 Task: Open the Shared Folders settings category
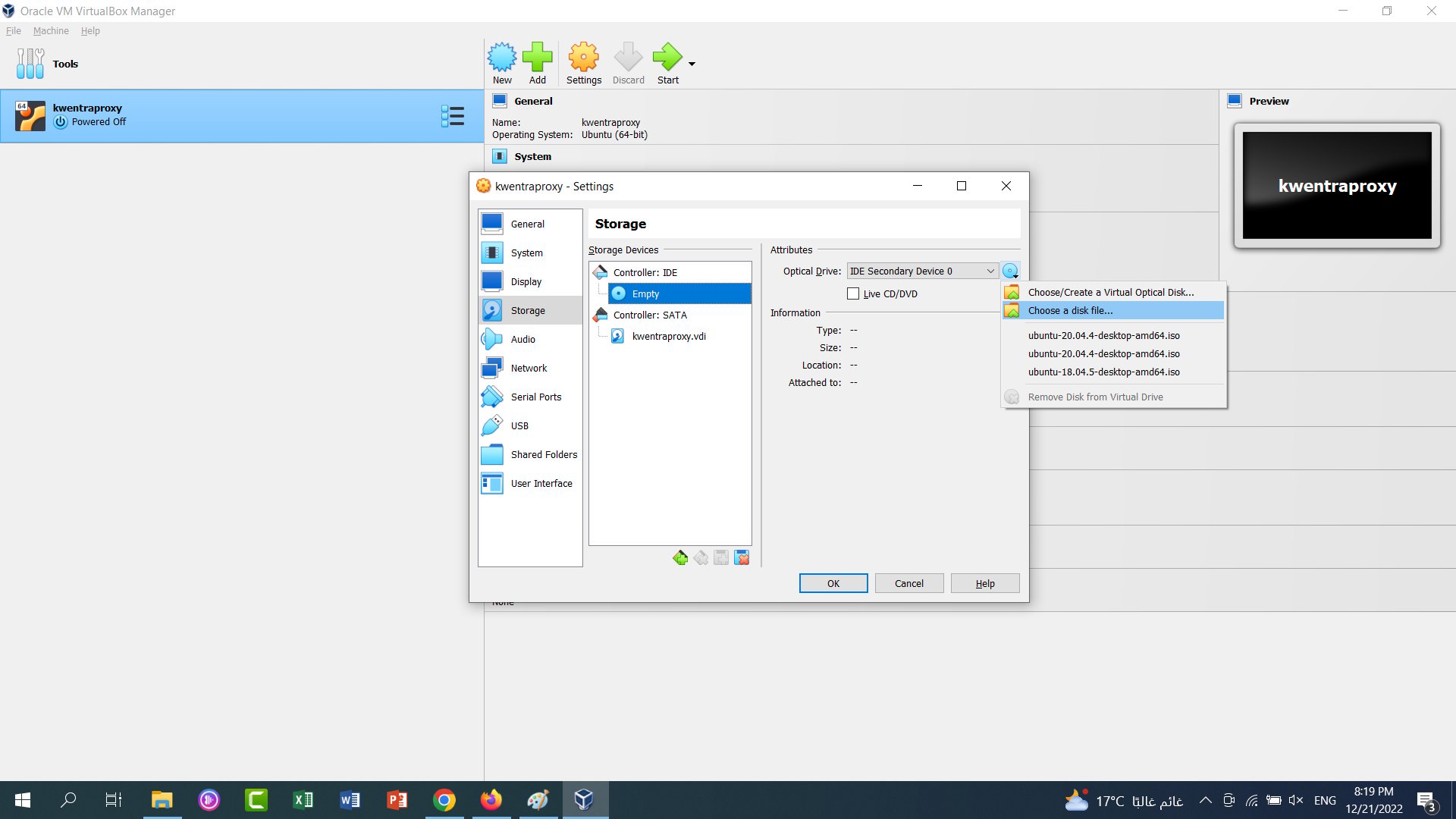point(530,454)
